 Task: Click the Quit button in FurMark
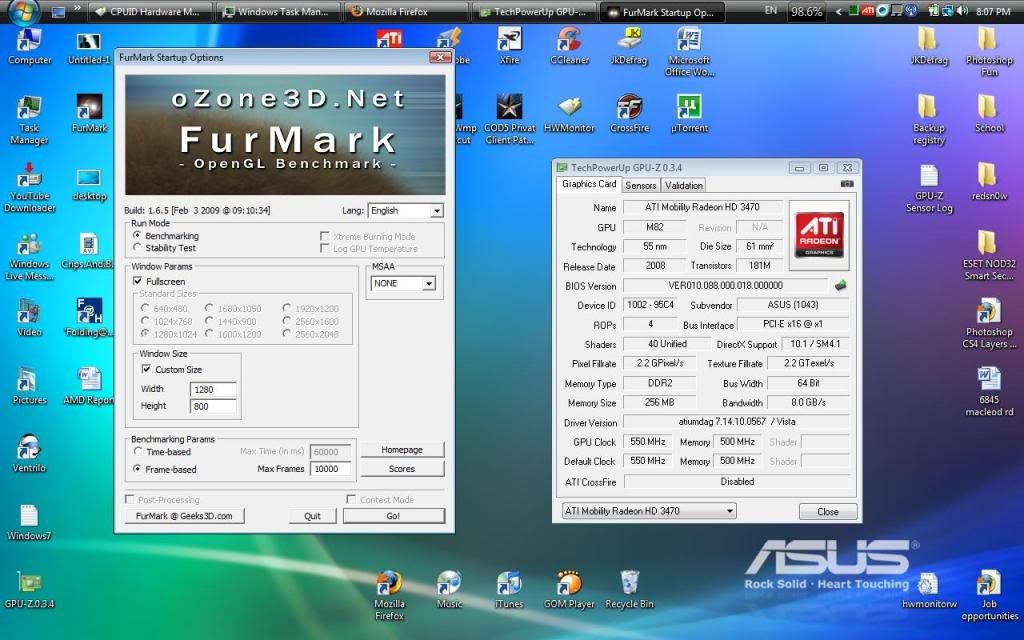[x=312, y=516]
